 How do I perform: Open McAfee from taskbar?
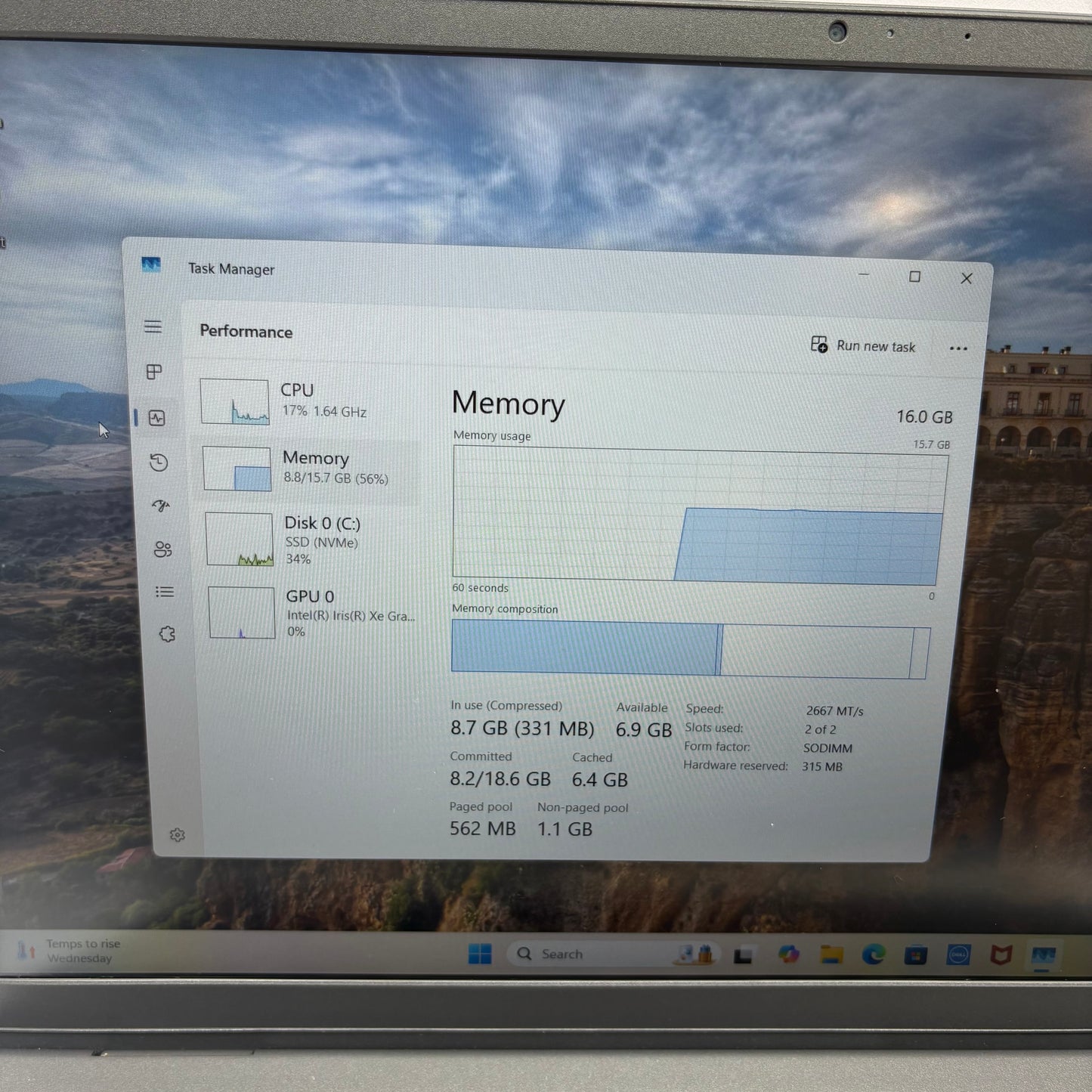(1001, 955)
